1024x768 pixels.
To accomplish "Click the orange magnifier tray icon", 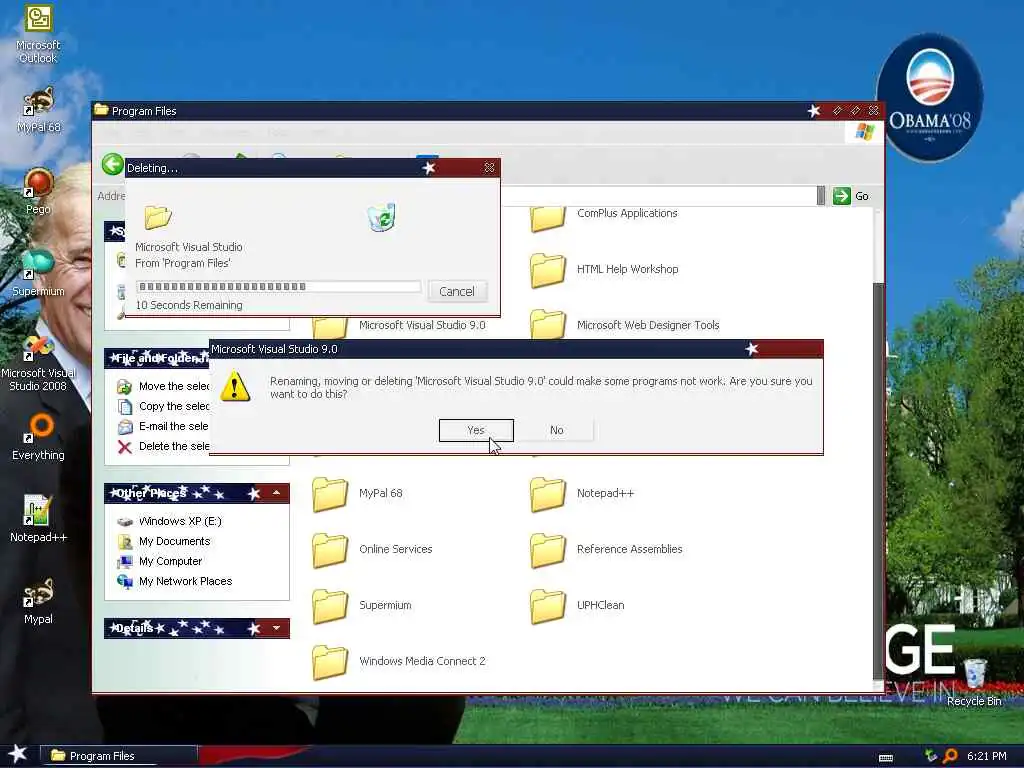I will (x=950, y=756).
